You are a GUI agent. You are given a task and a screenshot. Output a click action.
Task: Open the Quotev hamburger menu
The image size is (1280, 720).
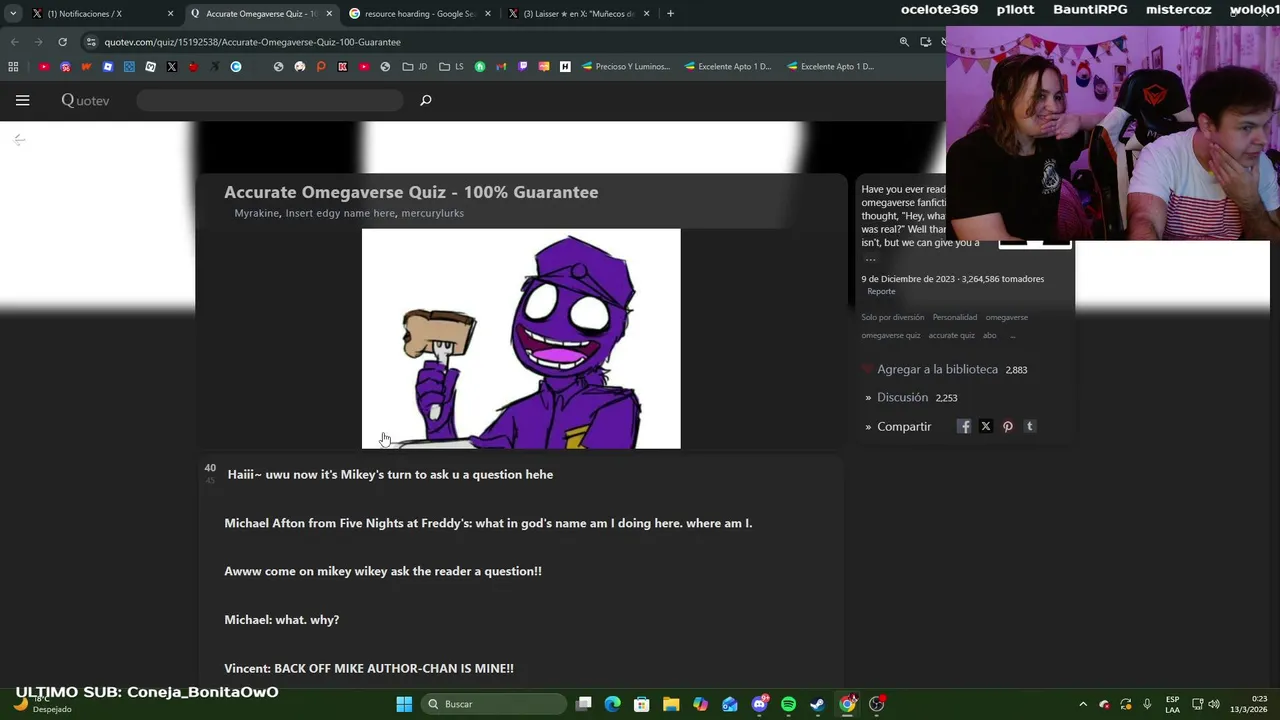(22, 100)
